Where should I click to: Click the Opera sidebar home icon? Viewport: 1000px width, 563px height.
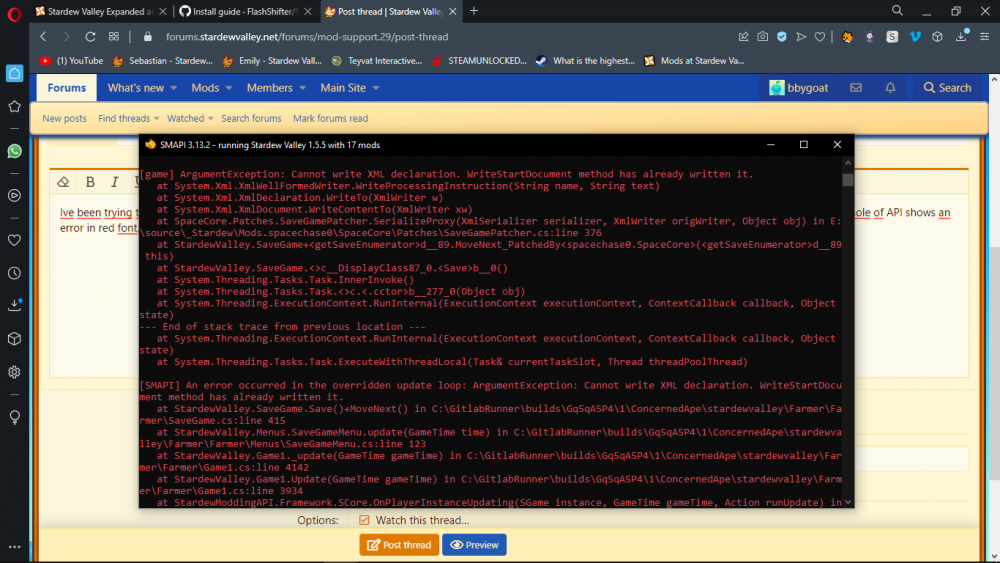[x=14, y=73]
